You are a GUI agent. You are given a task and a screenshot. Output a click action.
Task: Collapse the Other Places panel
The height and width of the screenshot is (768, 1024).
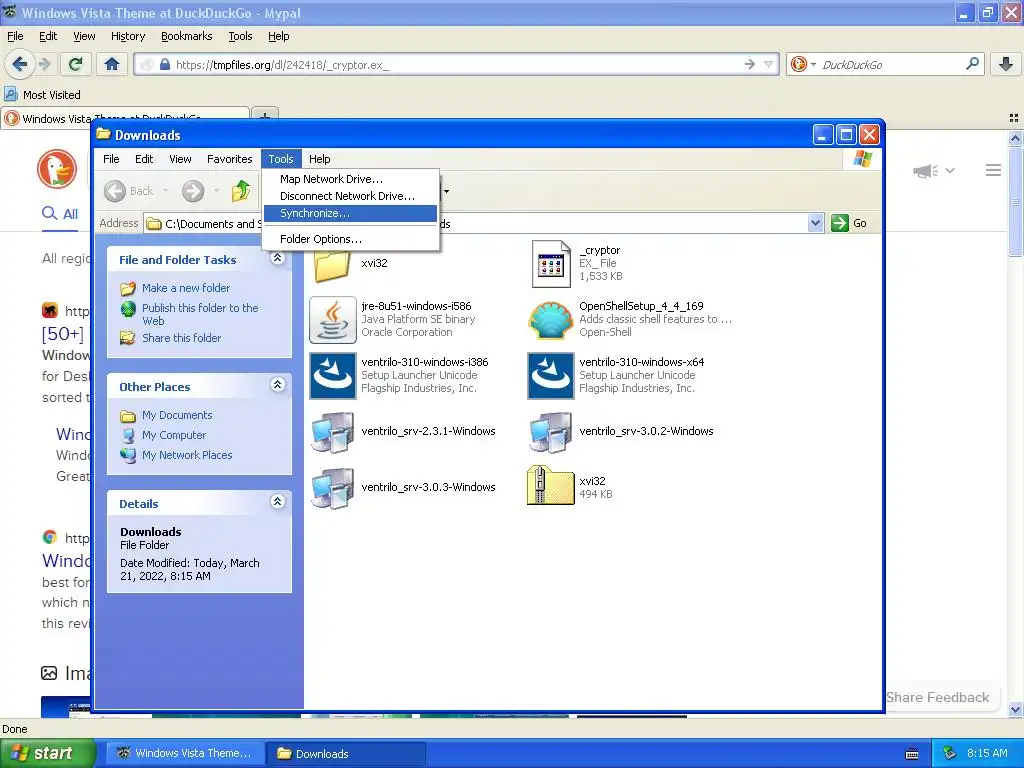click(278, 385)
